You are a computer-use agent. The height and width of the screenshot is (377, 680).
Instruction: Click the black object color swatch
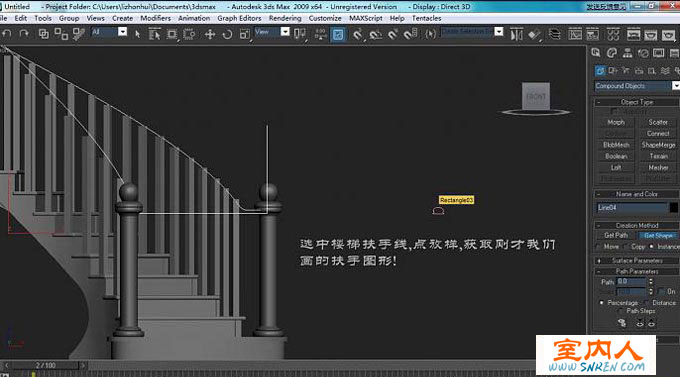point(673,207)
